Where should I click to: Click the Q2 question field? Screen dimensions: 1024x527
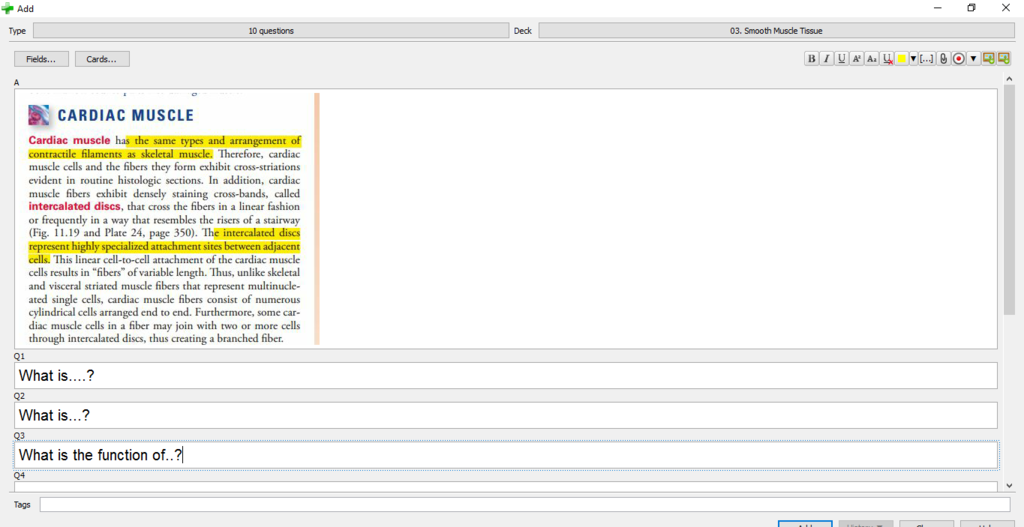point(506,415)
